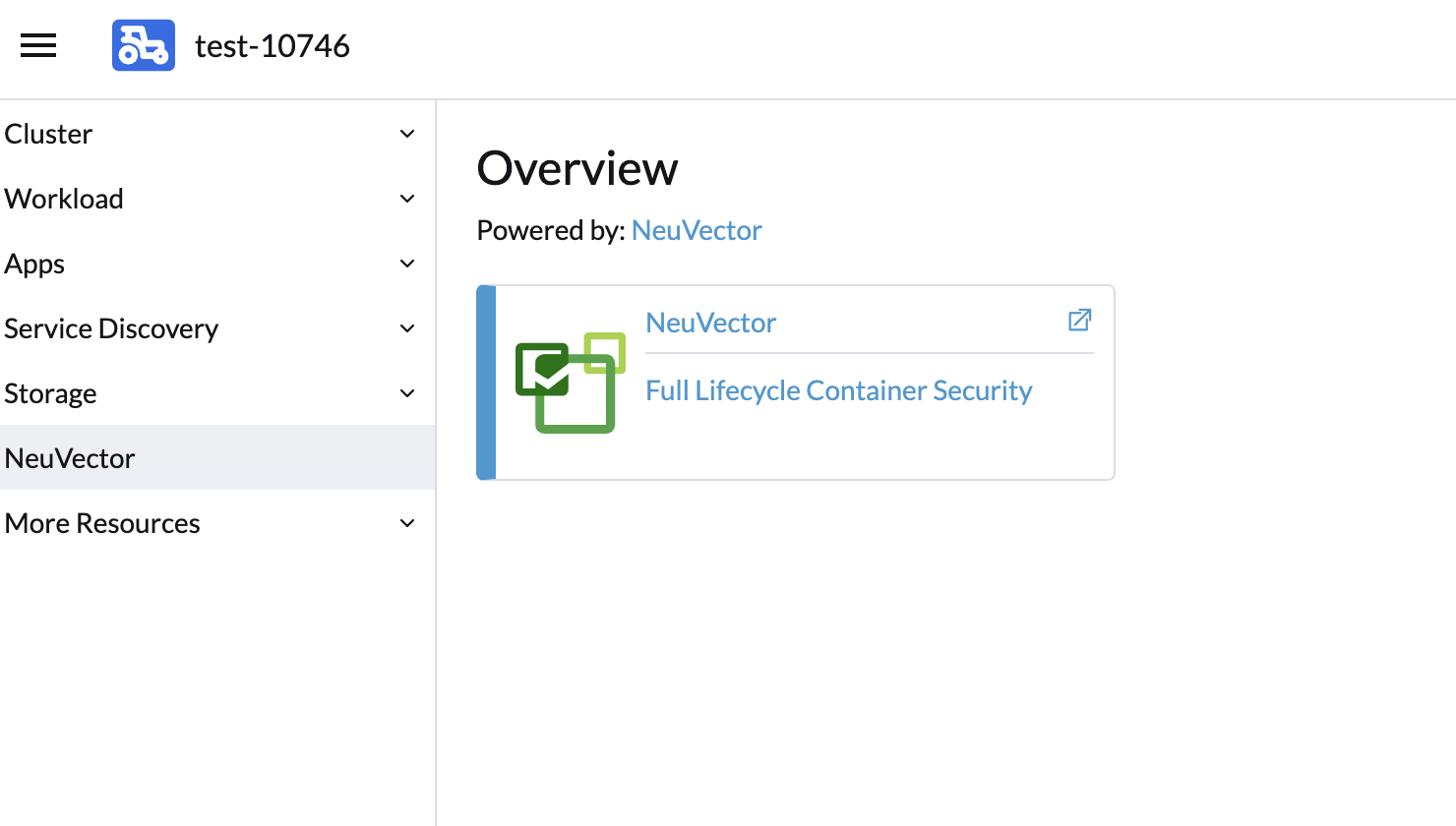Expand the More Resources chevron
The image size is (1456, 826).
[406, 522]
